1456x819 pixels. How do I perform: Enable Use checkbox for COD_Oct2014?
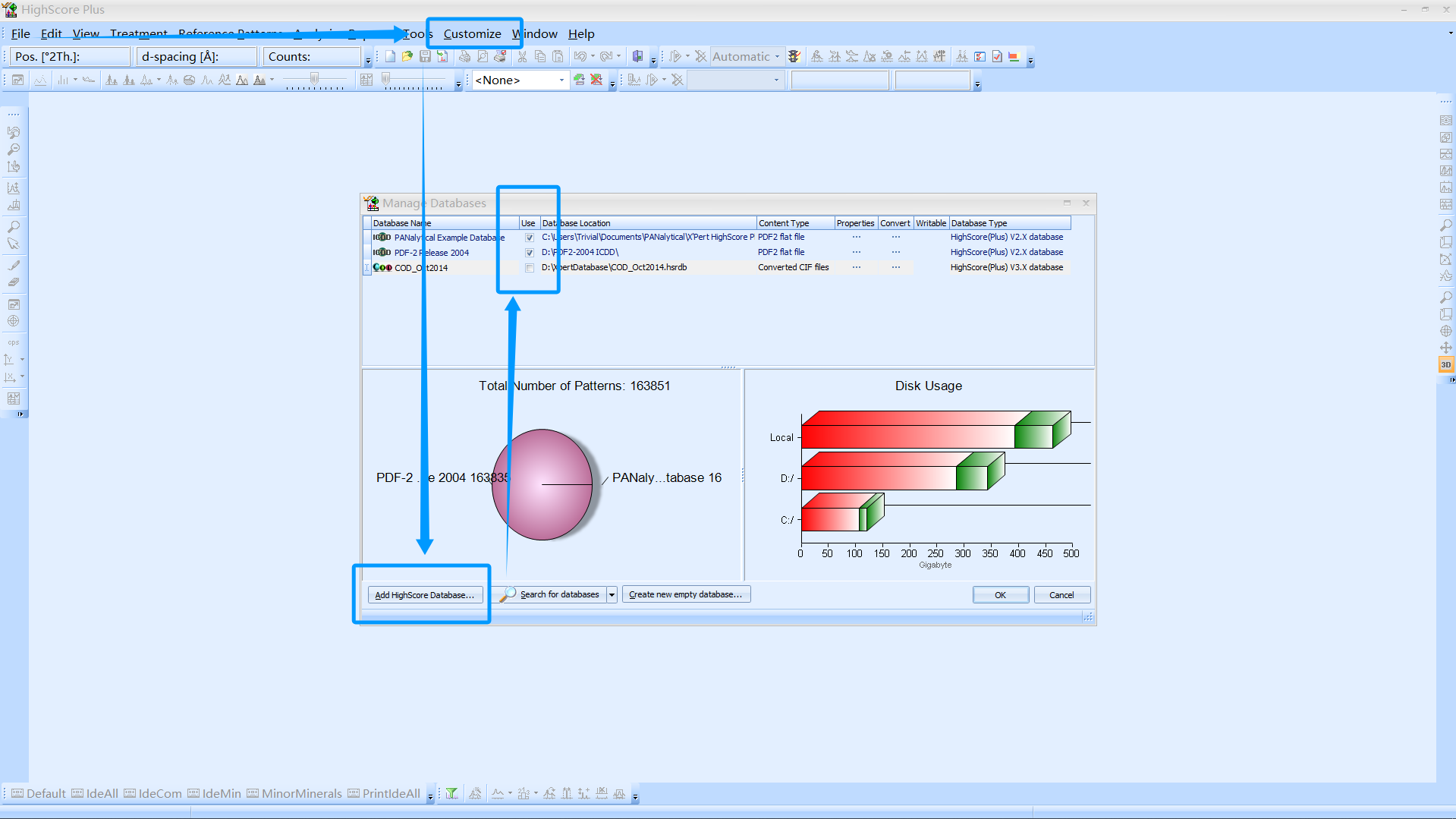(x=530, y=268)
